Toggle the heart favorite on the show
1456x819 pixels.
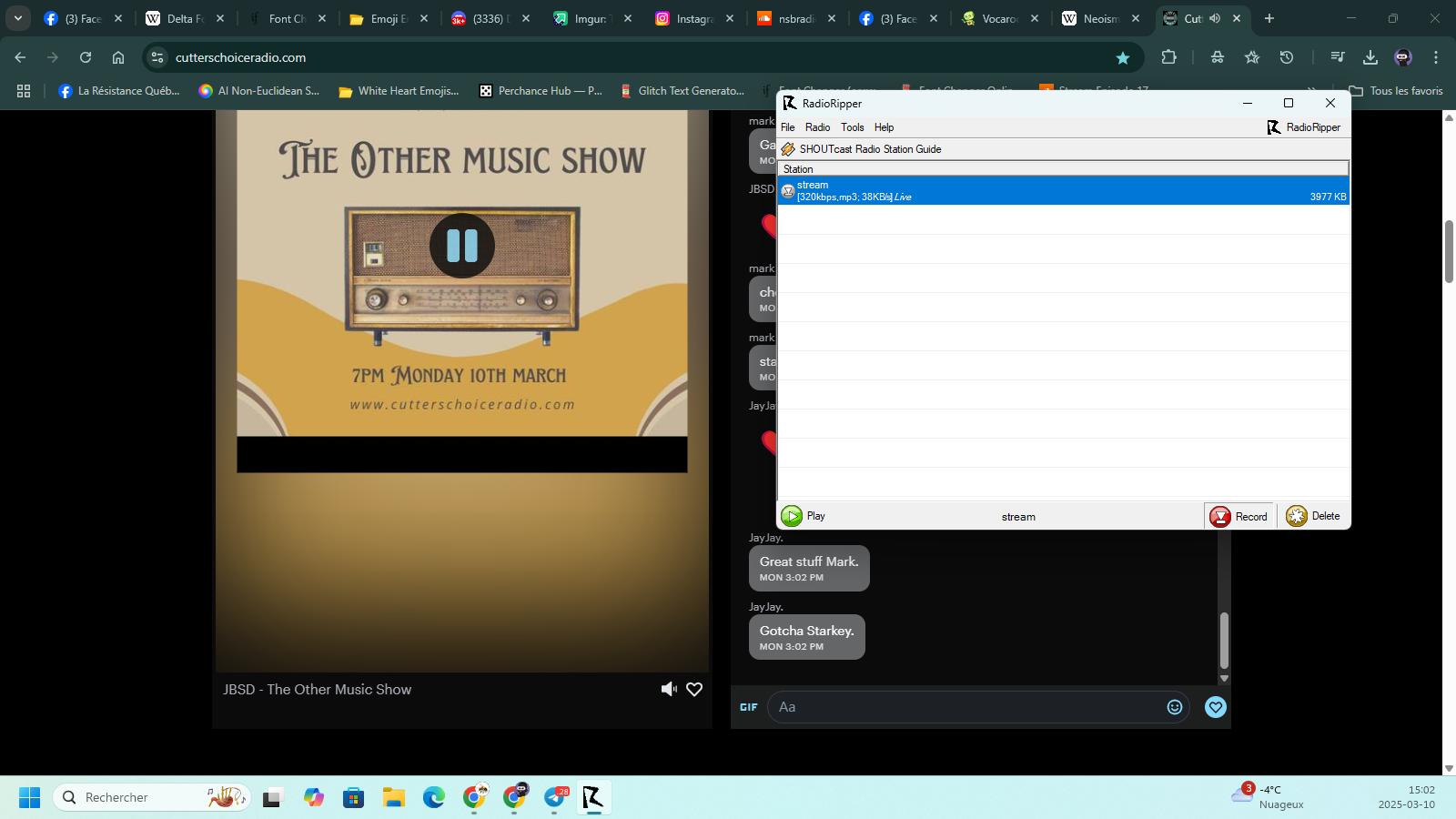694,690
